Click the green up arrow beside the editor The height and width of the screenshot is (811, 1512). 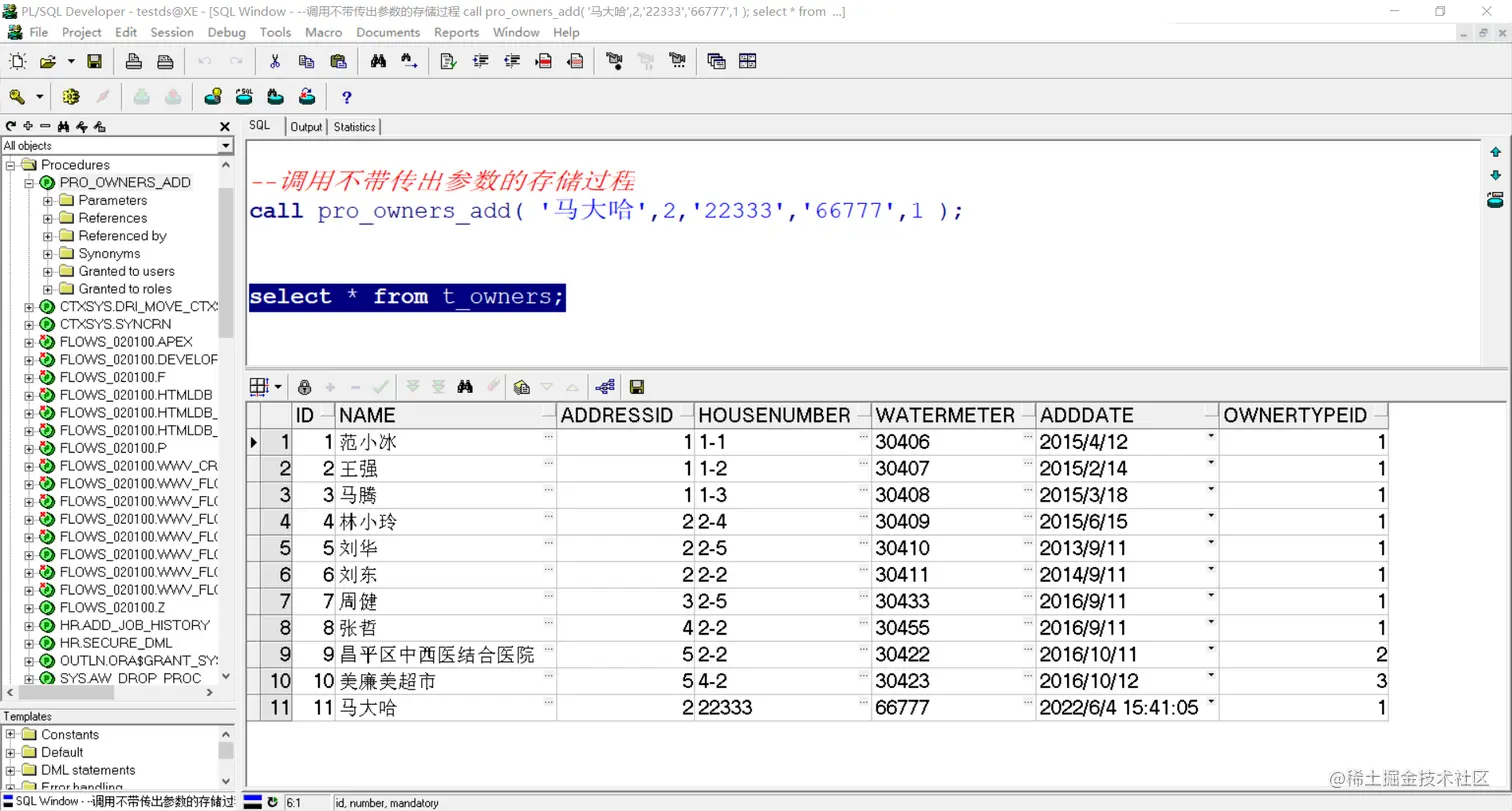tap(1496, 152)
